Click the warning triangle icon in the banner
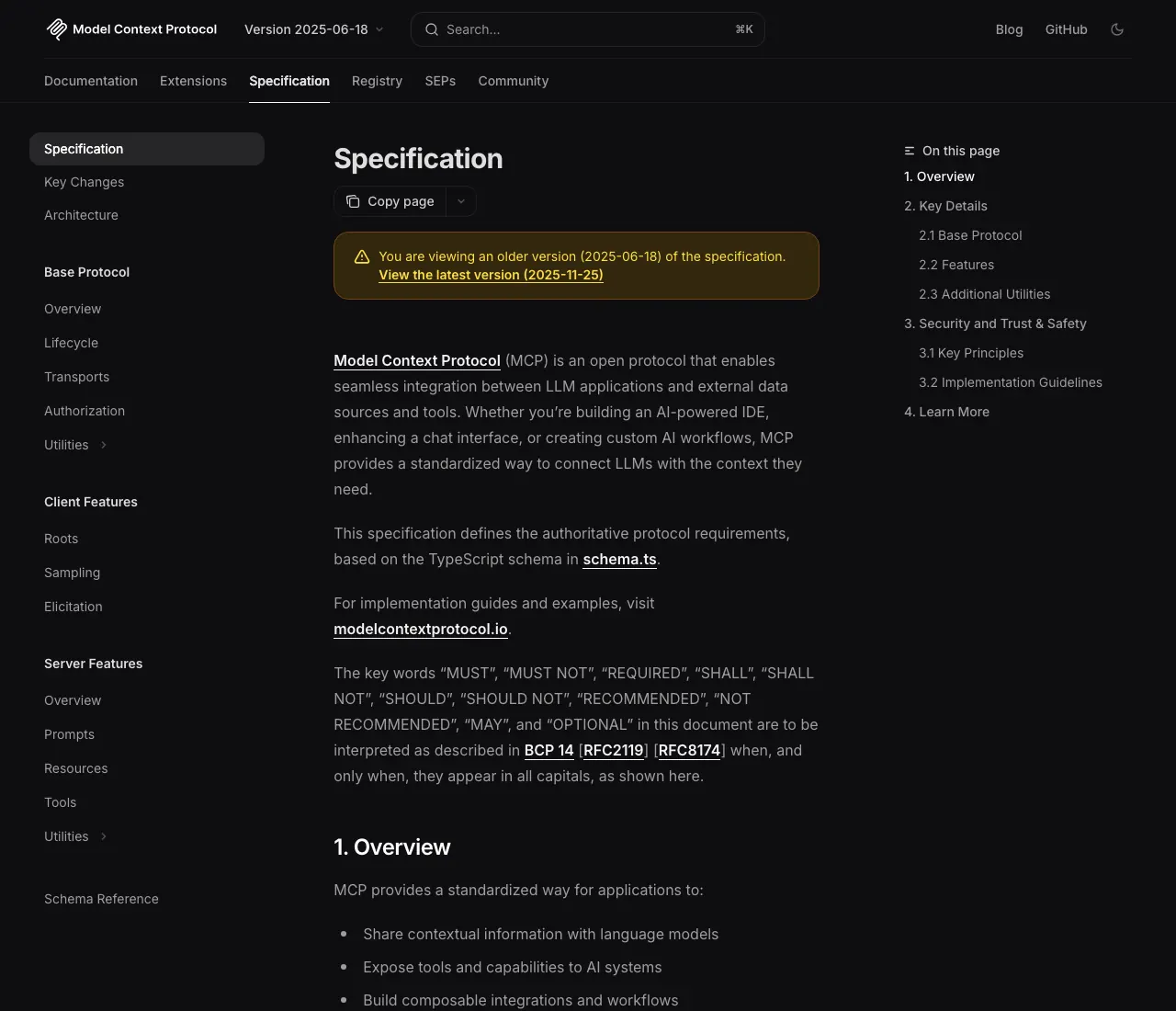1176x1011 pixels. (362, 257)
